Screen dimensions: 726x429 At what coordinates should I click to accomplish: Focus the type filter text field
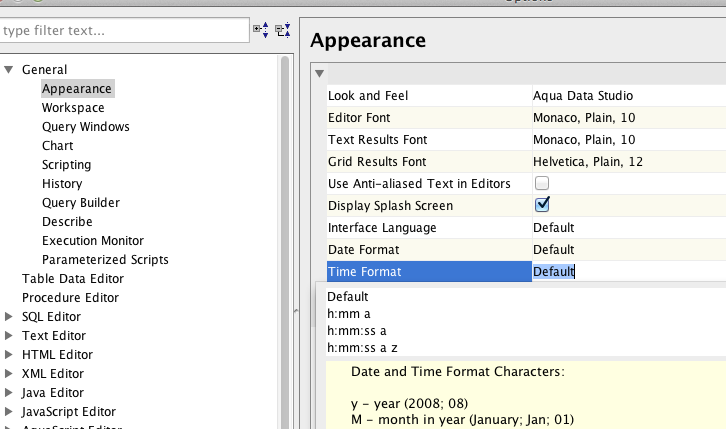point(124,31)
